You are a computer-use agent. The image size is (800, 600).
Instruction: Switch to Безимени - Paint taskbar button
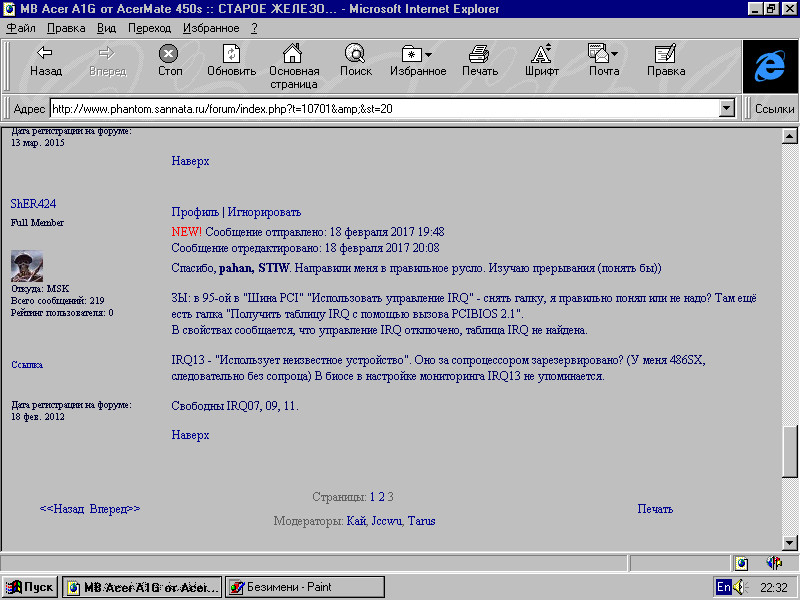(304, 587)
